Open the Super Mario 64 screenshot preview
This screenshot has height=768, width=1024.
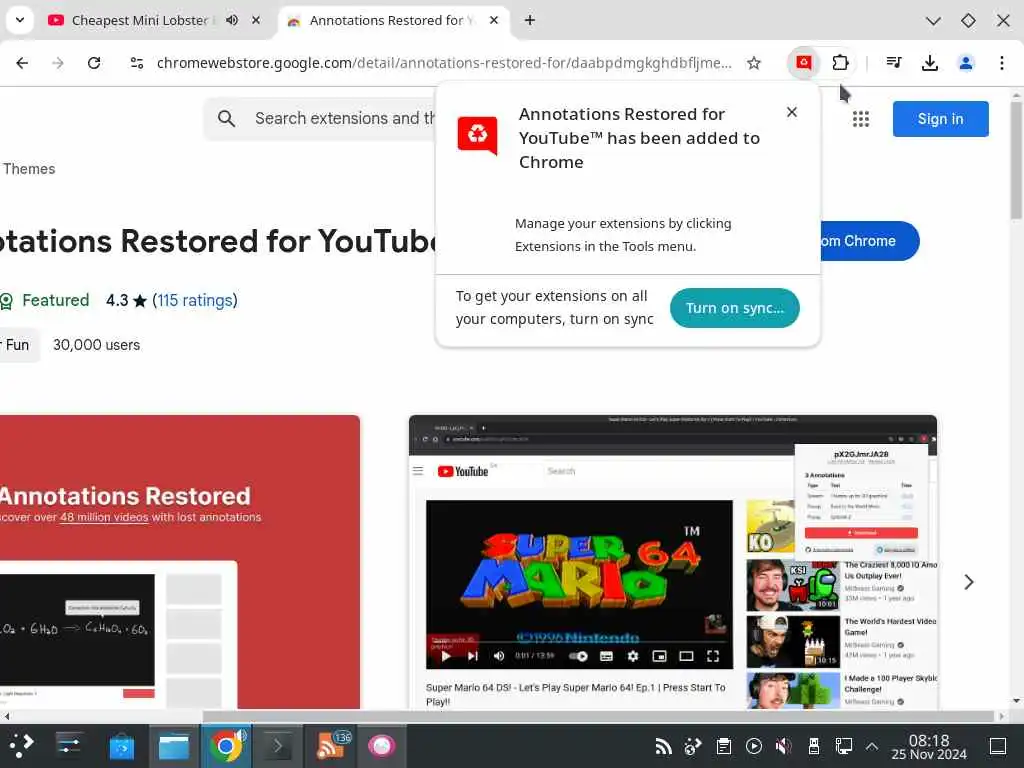point(673,562)
